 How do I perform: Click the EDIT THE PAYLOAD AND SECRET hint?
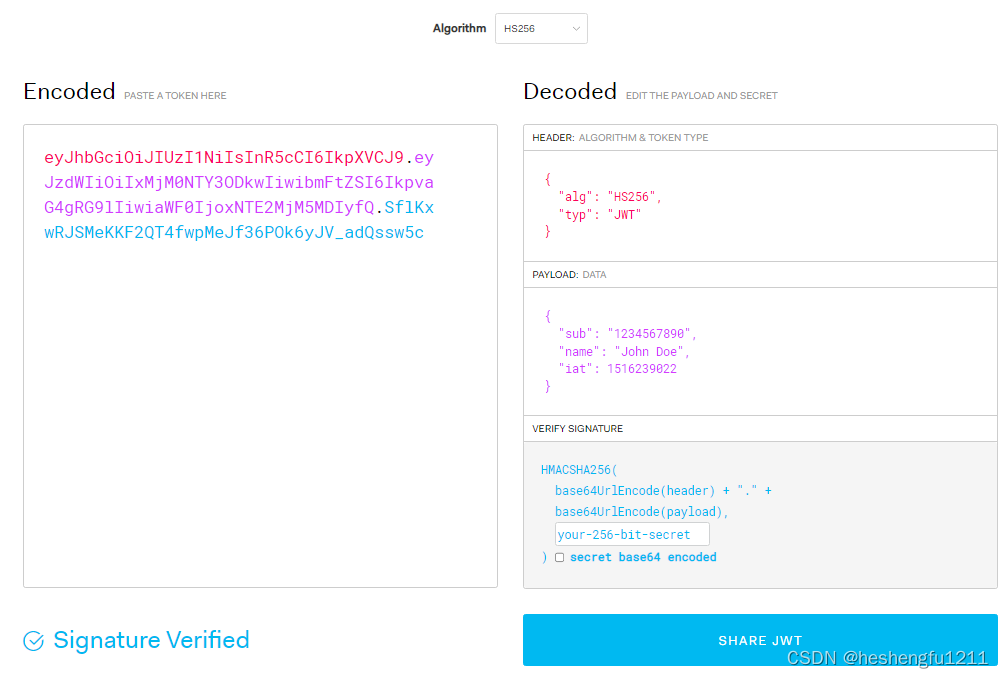[x=702, y=95]
